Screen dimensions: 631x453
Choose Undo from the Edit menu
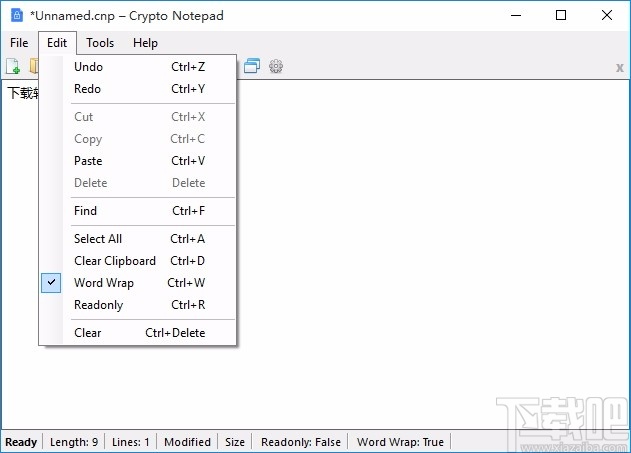tap(139, 67)
